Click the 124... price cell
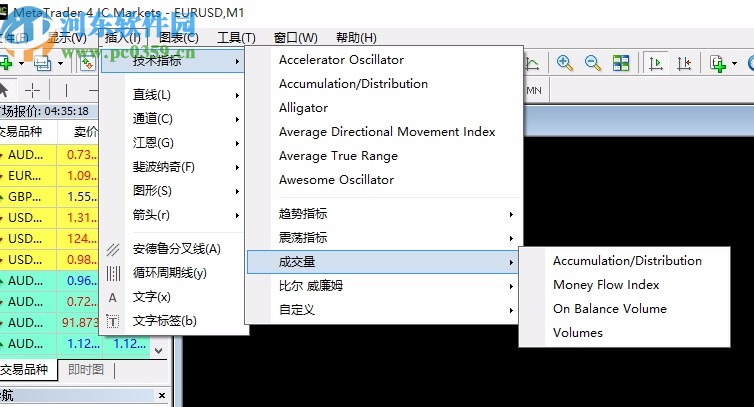754x407 pixels. tap(78, 239)
